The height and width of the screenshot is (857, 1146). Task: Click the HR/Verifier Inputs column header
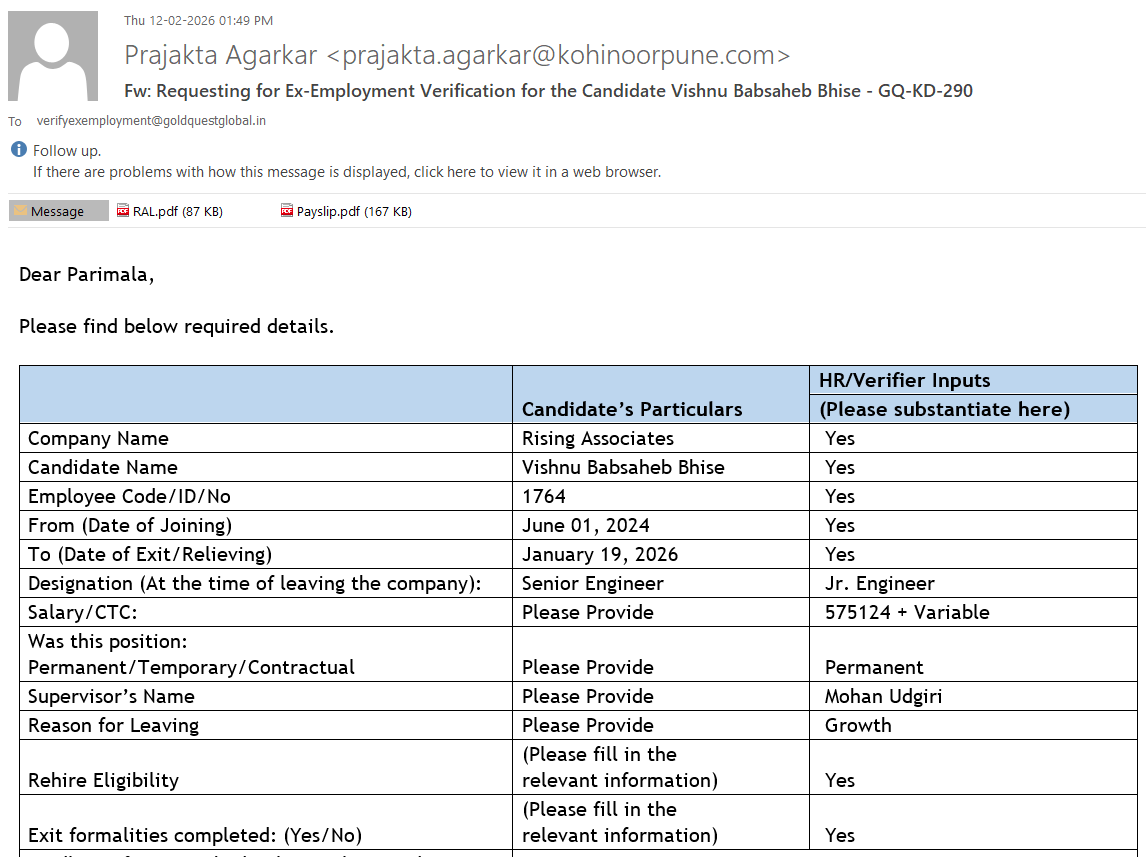point(904,380)
